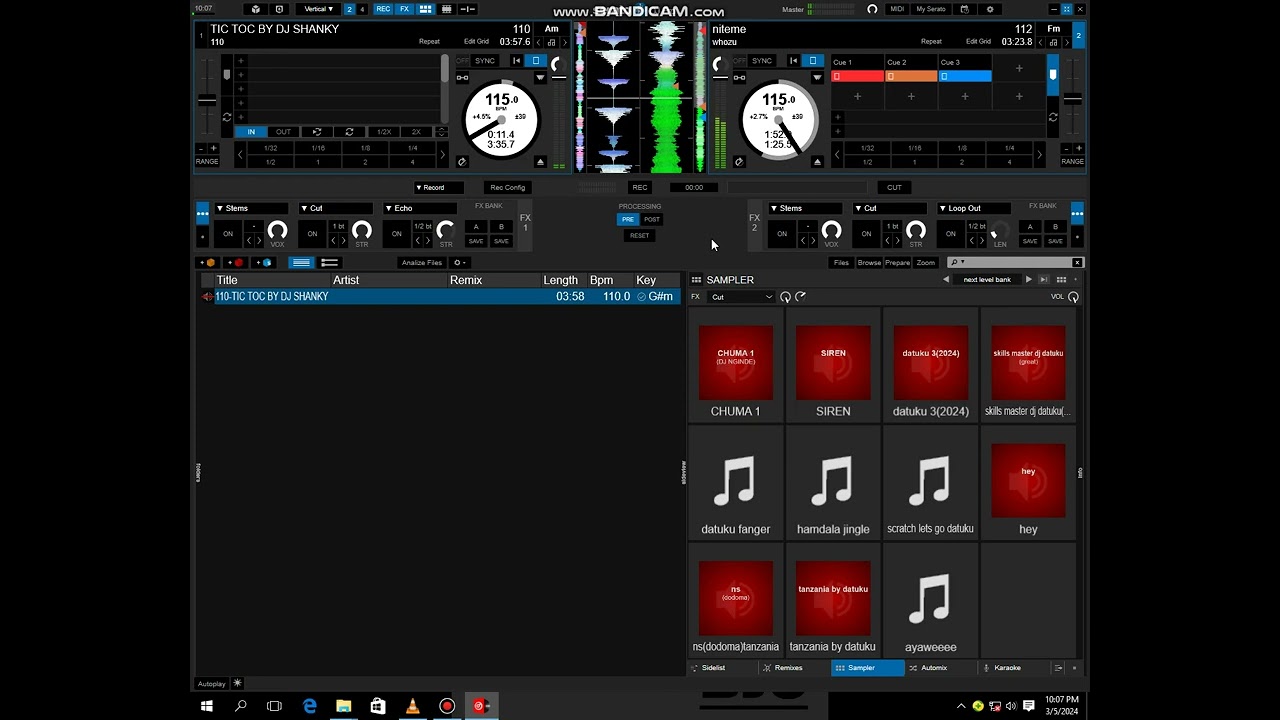The height and width of the screenshot is (720, 1280).
Task: Click Analyze Files button
Action: click(x=421, y=263)
